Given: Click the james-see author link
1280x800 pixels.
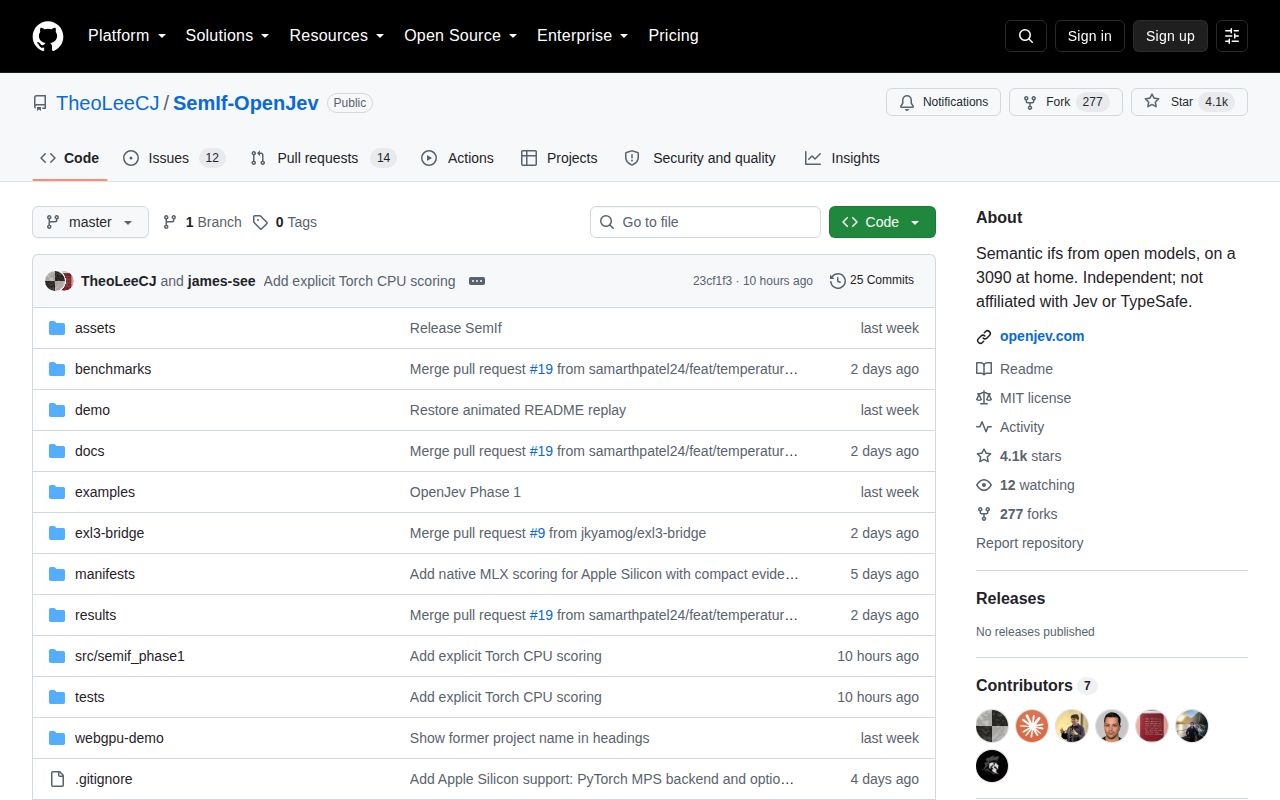Looking at the screenshot, I should click(x=222, y=281).
